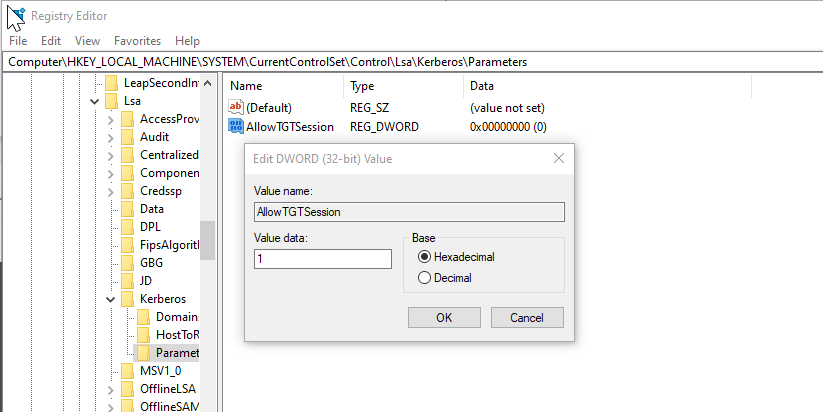Select the OfflineSAM folder icon
Screen dimensions: 823x412
[x=128, y=407]
